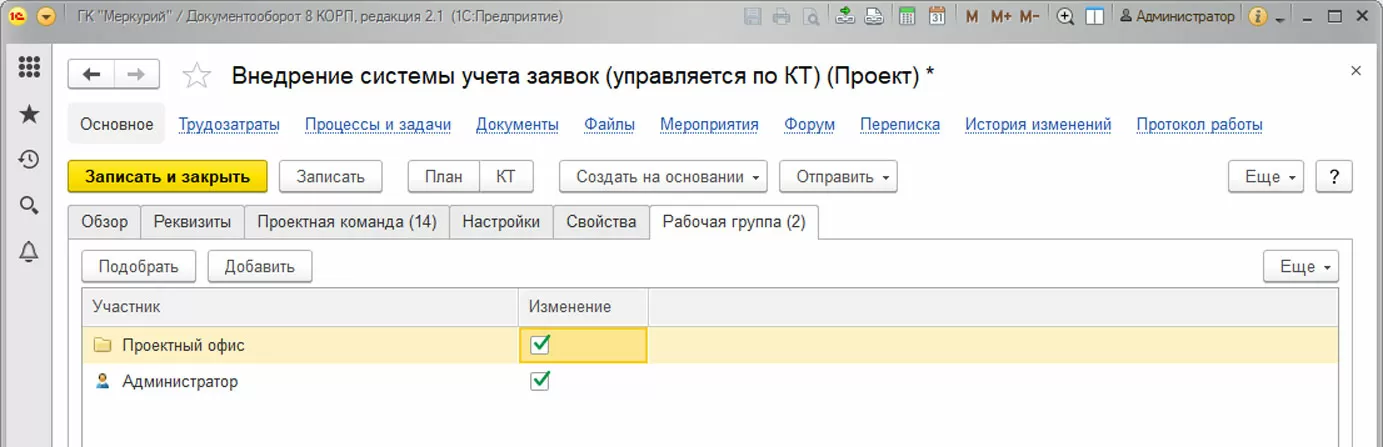Open the calculator icon in title bar

click(x=907, y=17)
